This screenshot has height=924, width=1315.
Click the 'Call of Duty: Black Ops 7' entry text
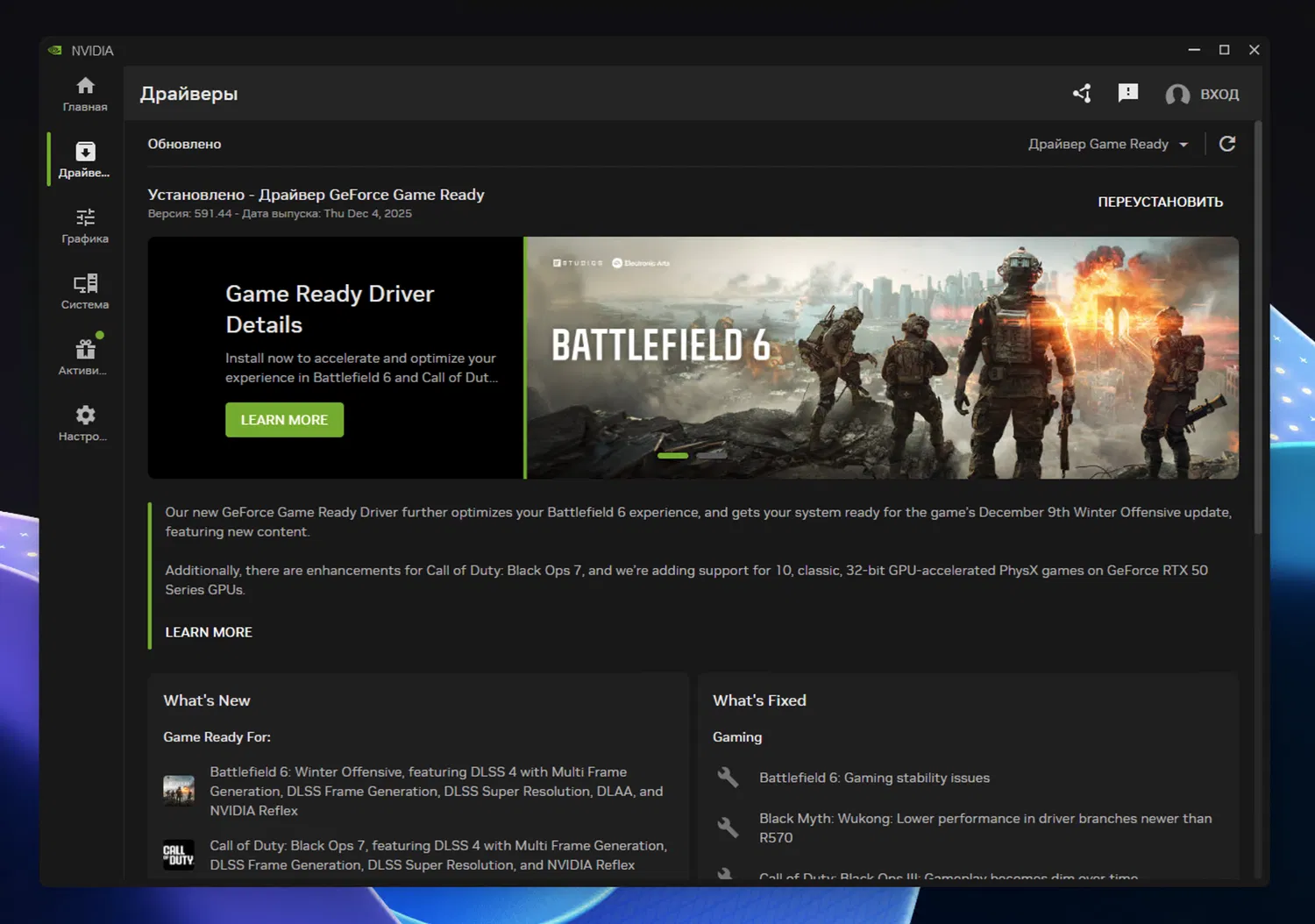pos(438,855)
